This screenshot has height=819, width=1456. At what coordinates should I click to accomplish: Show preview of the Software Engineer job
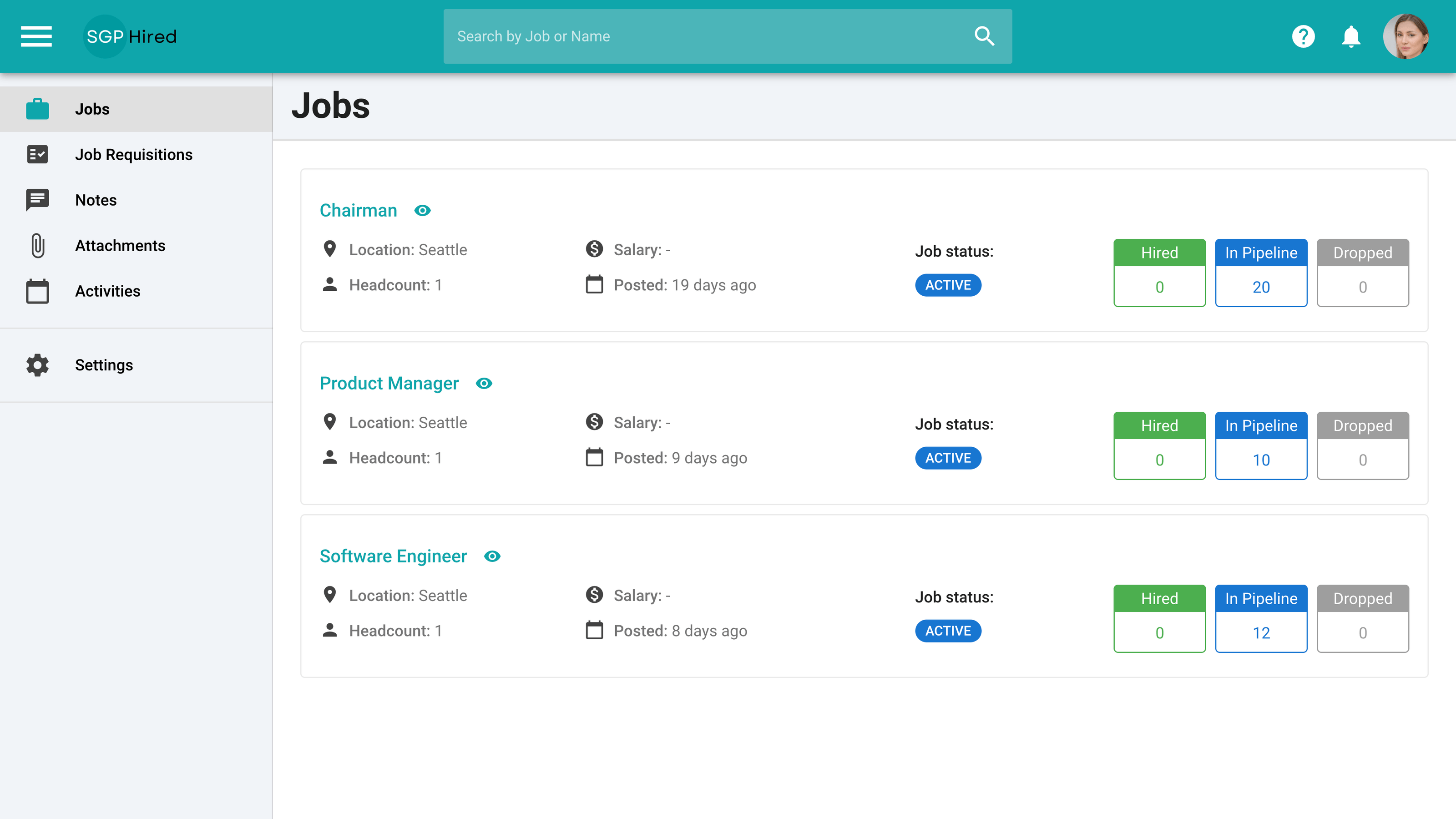click(x=492, y=556)
